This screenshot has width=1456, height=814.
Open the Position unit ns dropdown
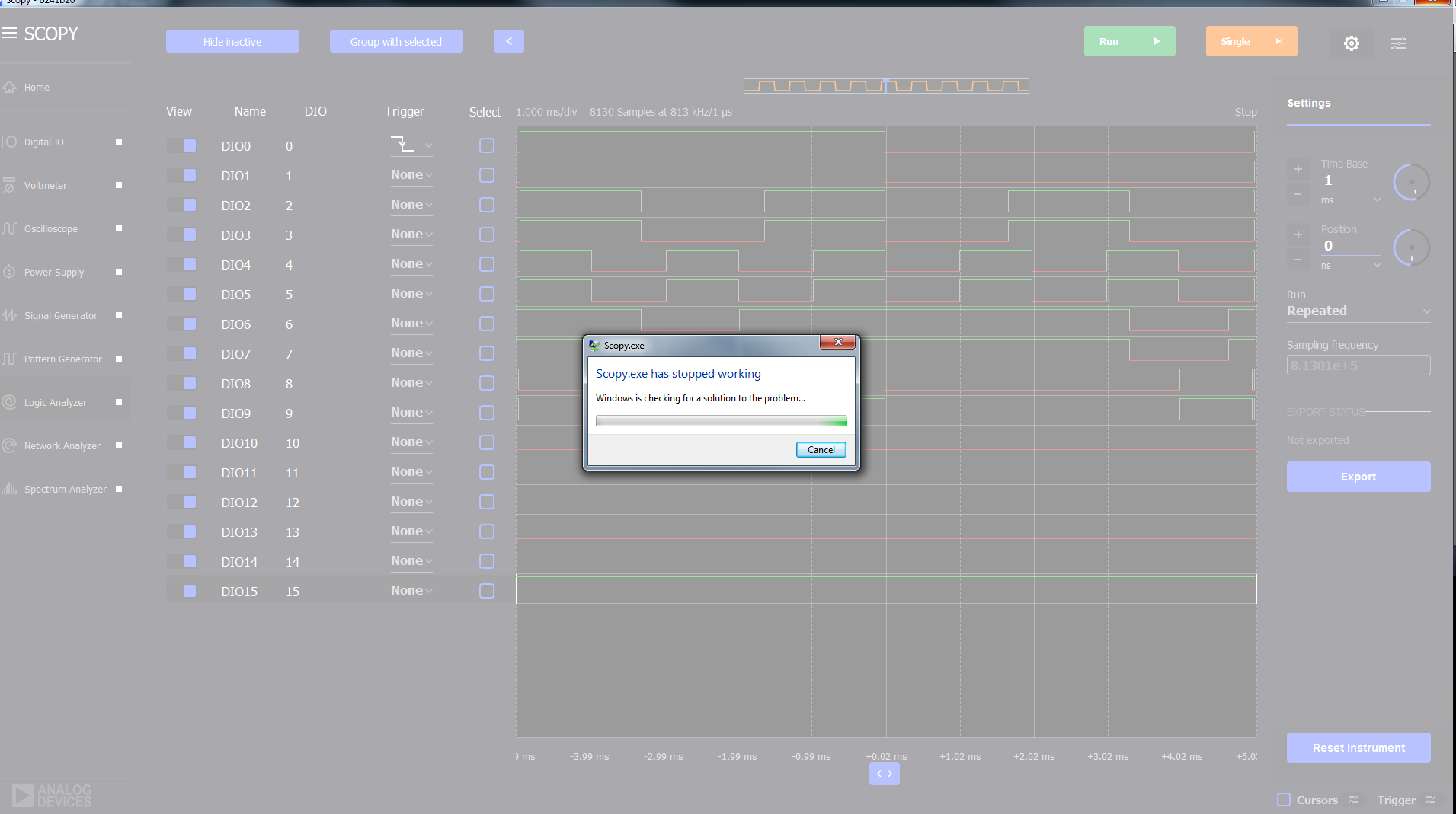[x=1351, y=266]
